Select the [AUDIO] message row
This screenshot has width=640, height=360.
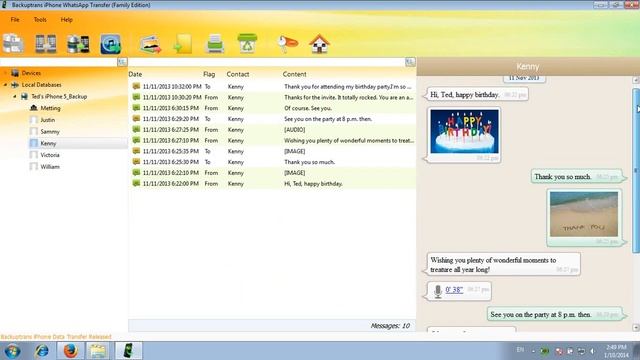click(273, 130)
